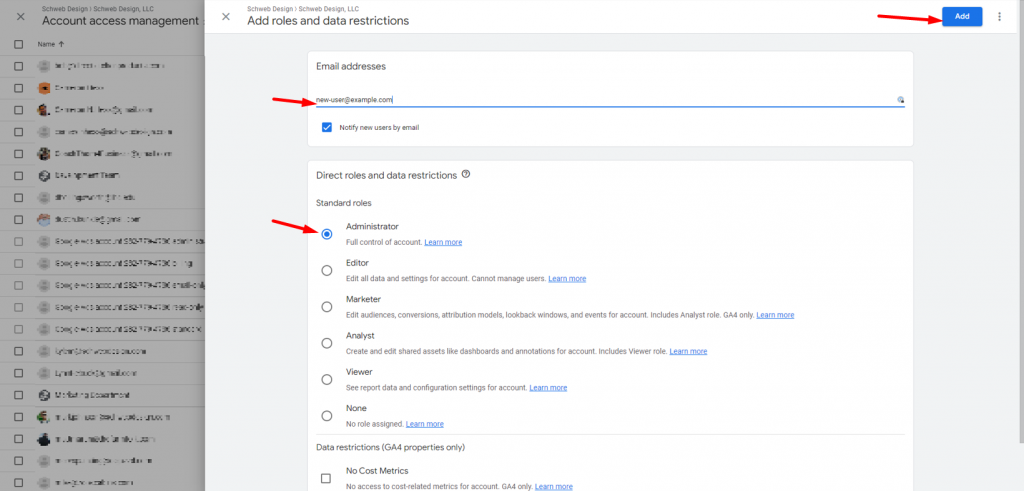The width and height of the screenshot is (1024, 491).
Task: Select the None role radio button
Action: click(327, 415)
